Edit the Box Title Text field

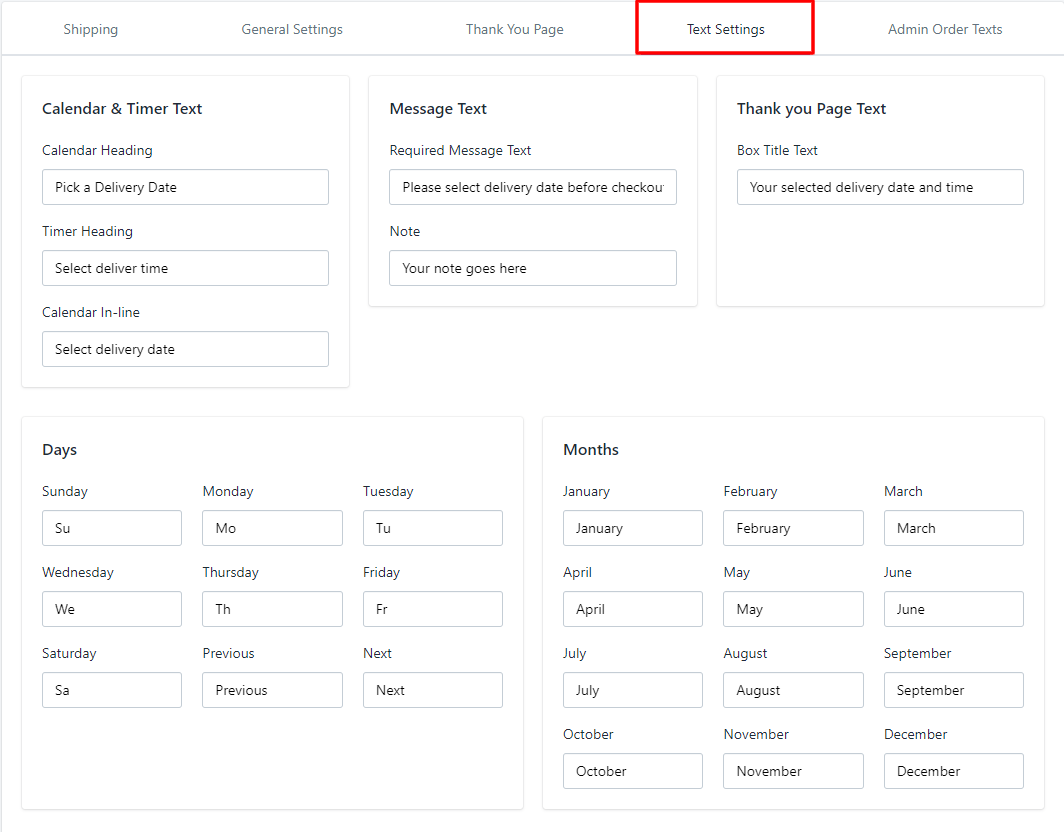pos(880,187)
